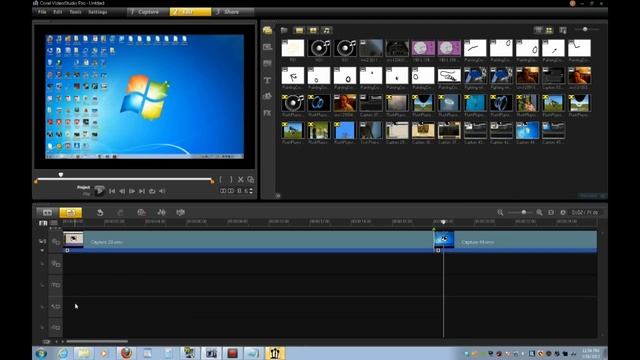The width and height of the screenshot is (640, 360).
Task: Open the Tools menu
Action: coord(75,12)
